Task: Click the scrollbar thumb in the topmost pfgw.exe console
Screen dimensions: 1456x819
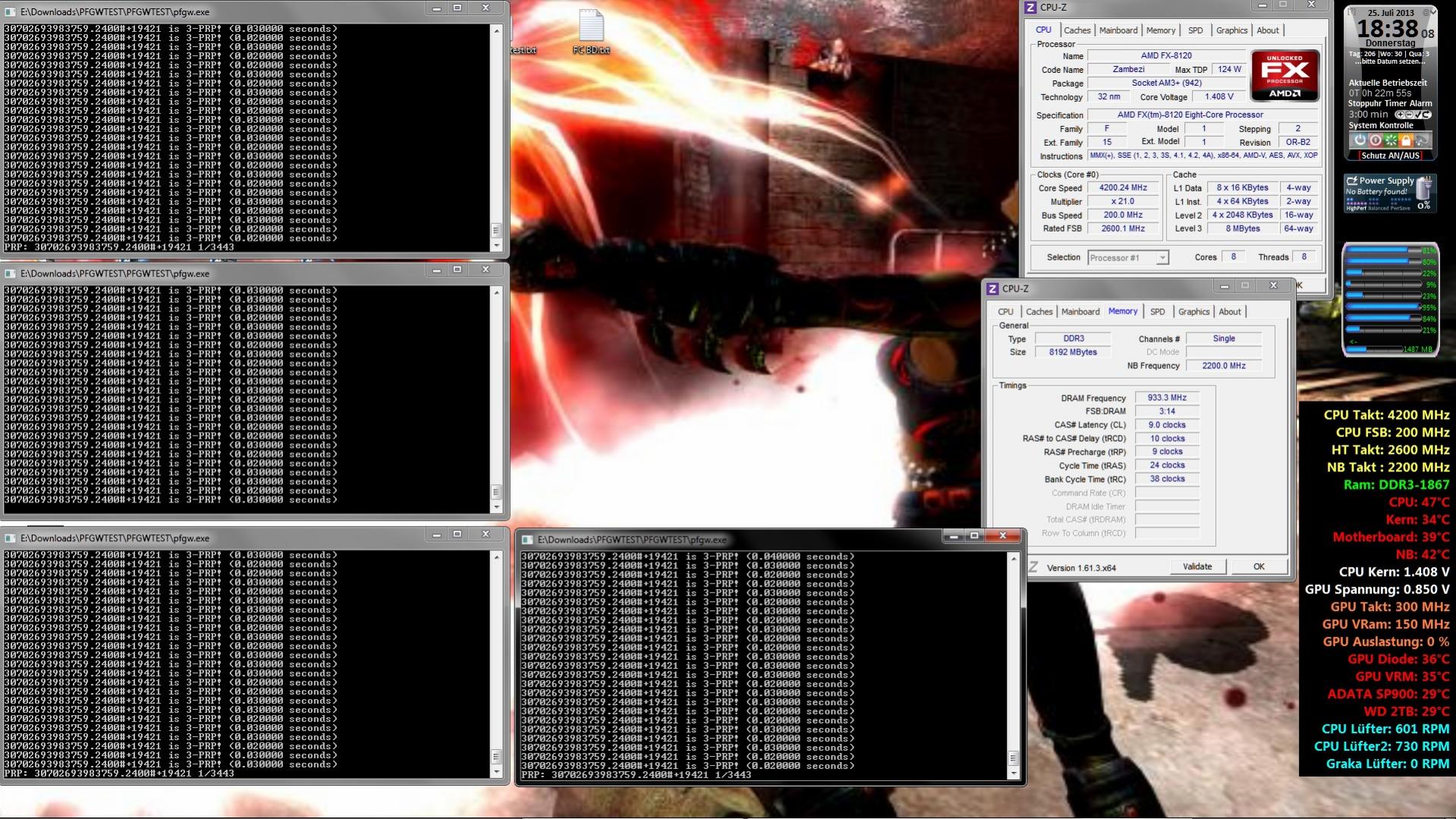Action: [x=497, y=230]
